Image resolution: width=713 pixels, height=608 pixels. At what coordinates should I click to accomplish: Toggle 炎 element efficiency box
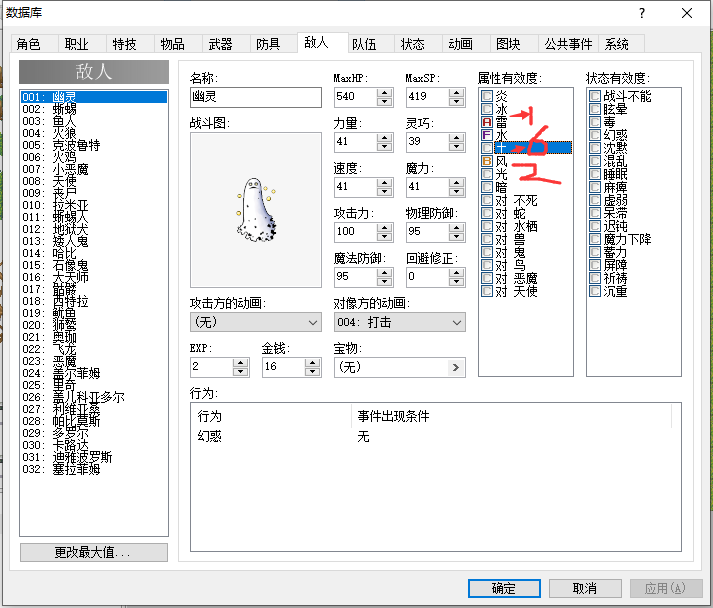click(x=487, y=96)
